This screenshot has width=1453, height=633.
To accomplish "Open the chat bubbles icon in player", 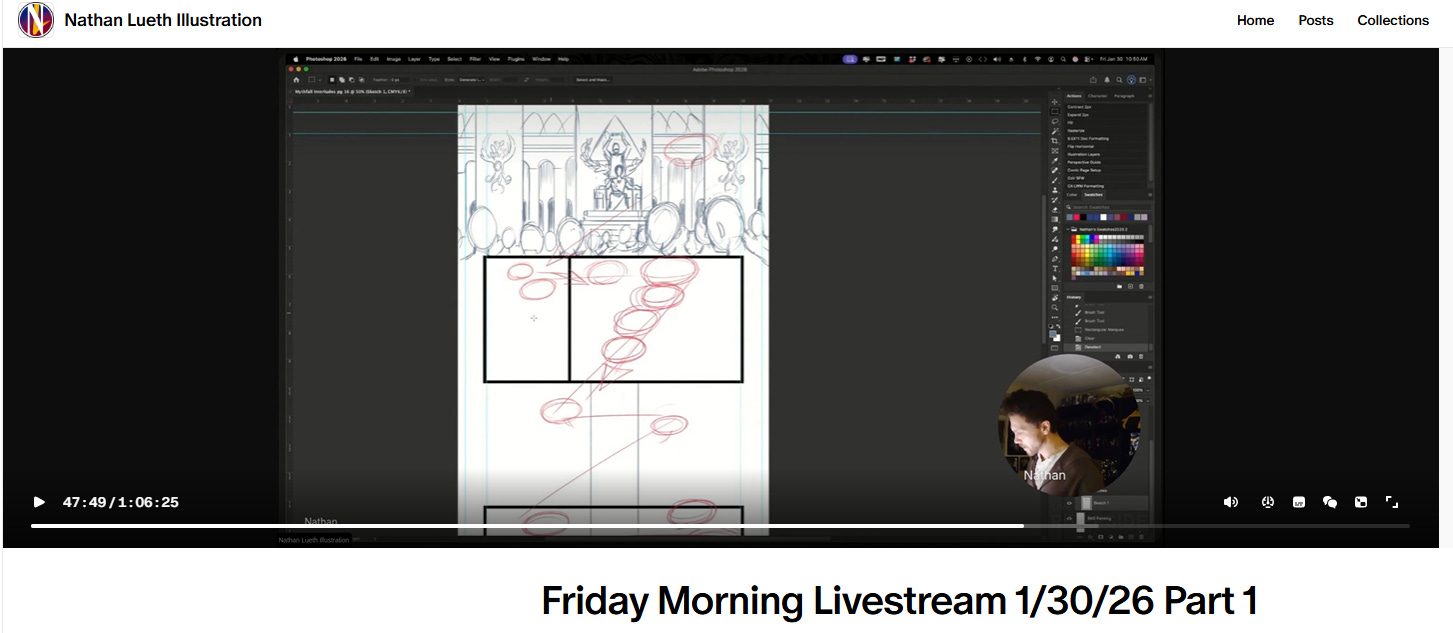I will [x=1330, y=502].
